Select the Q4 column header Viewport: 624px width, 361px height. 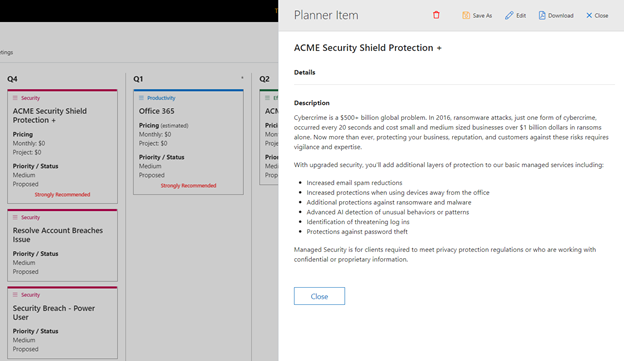pos(12,79)
